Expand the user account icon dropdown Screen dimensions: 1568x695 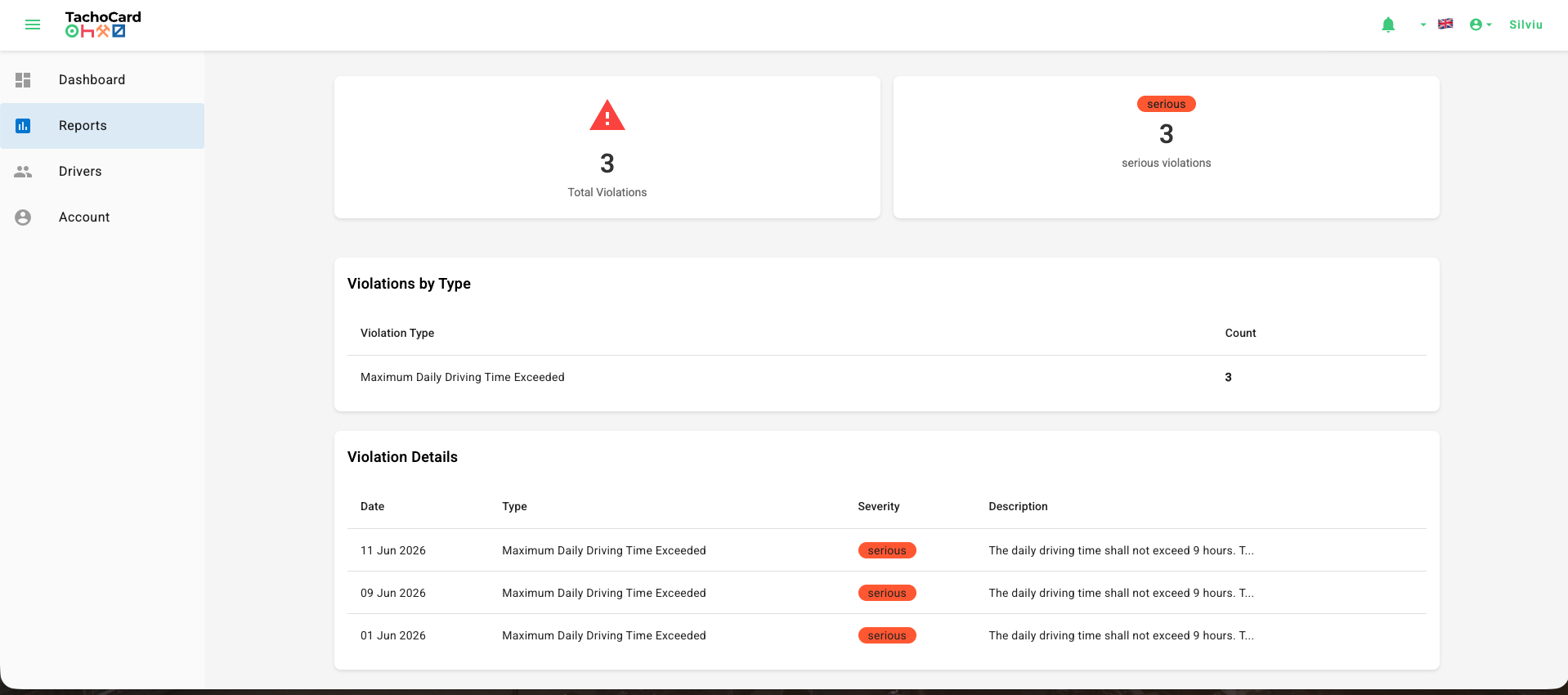click(1481, 25)
